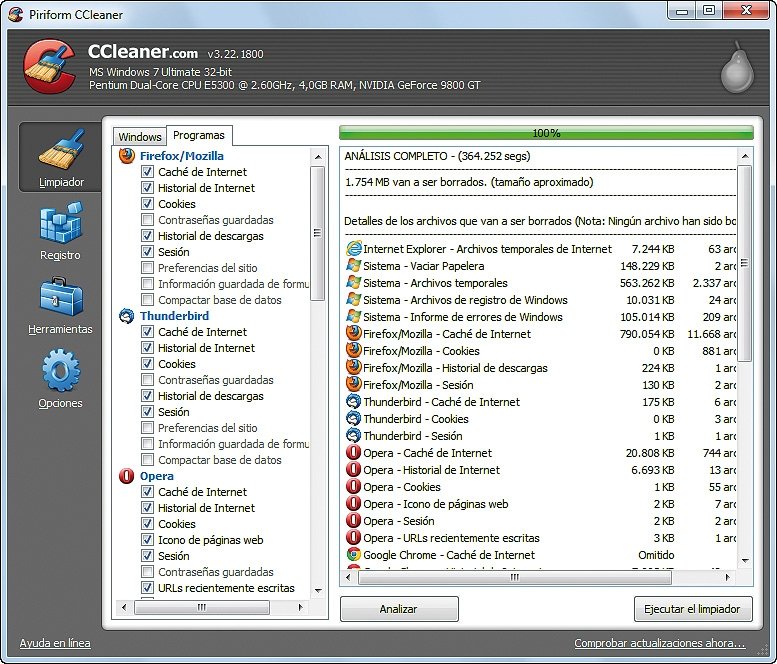This screenshot has height=664, width=777.
Task: Click the Opera group icon
Action: (x=127, y=476)
